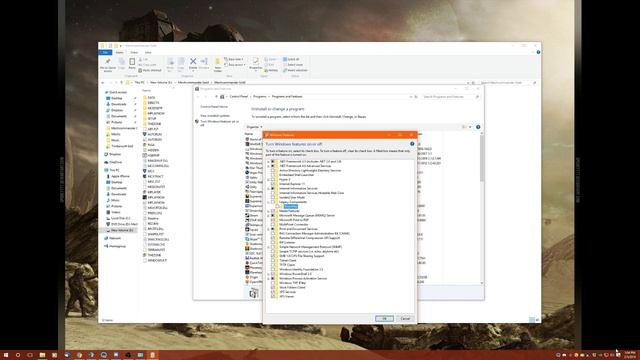Click the shield icon beside Turn Windows features on or off

pos(197,122)
